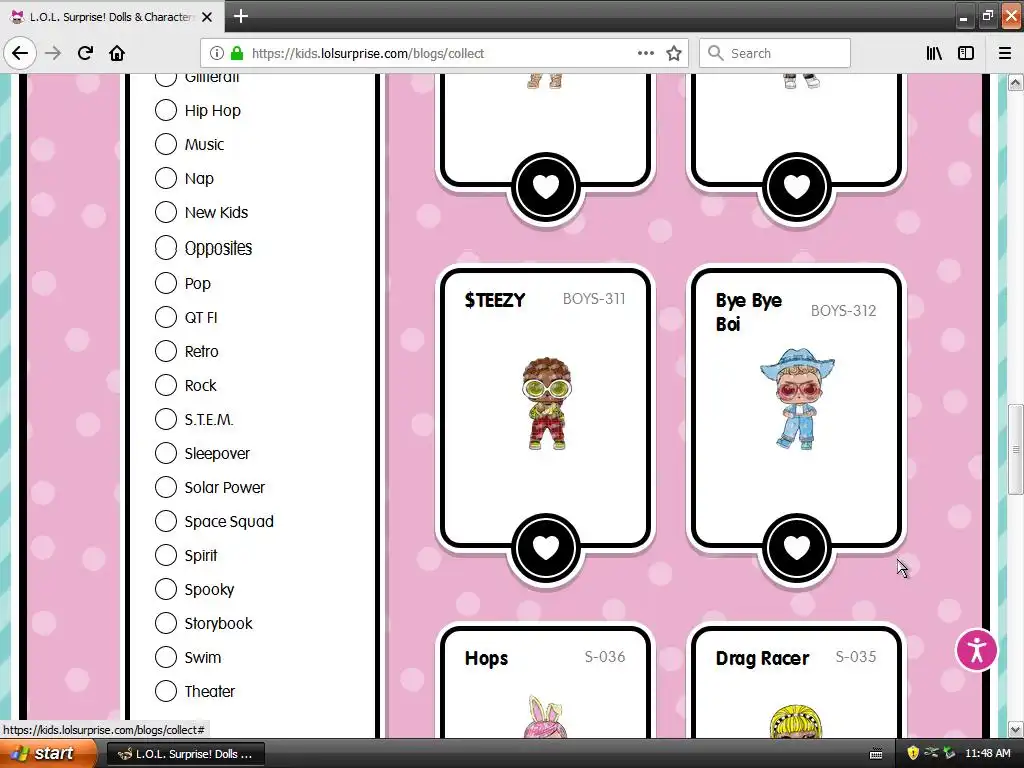Choose the Space Squad filter option
The width and height of the screenshot is (1024, 768).
pyautogui.click(x=166, y=520)
